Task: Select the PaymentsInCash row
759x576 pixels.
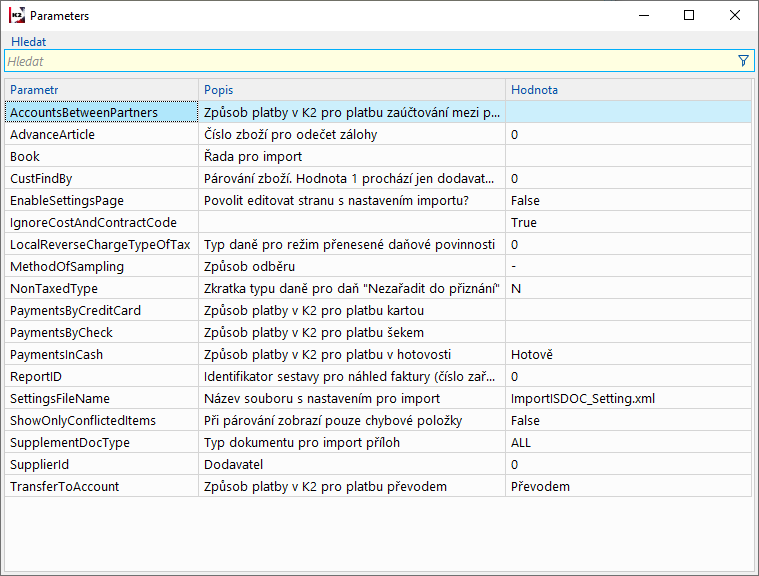Action: coord(56,354)
